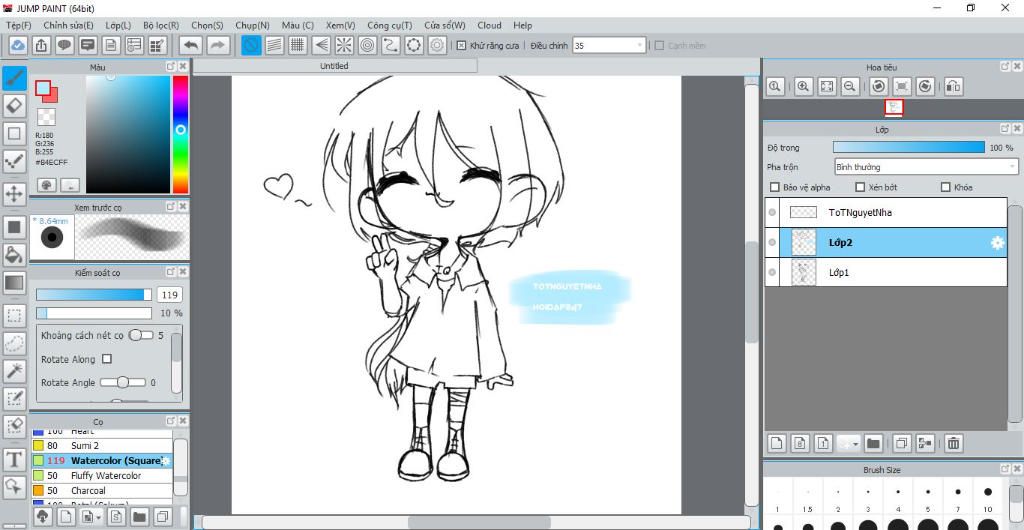Image resolution: width=1024 pixels, height=530 pixels.
Task: Open the Cloud menu
Action: (489, 25)
